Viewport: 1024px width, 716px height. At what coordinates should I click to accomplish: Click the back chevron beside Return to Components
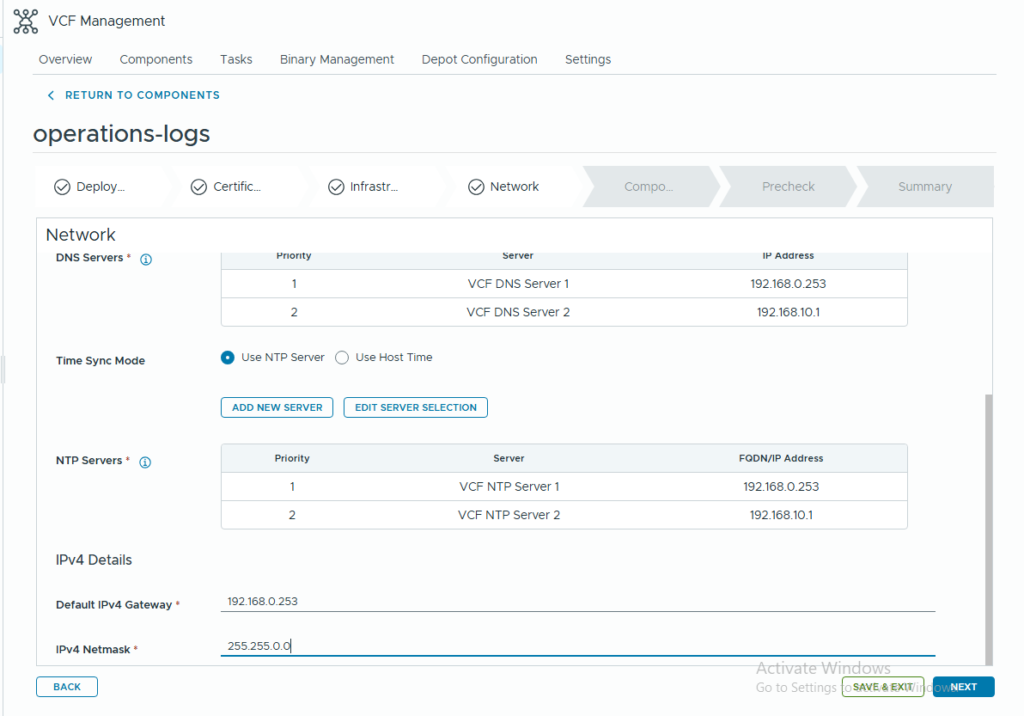51,95
